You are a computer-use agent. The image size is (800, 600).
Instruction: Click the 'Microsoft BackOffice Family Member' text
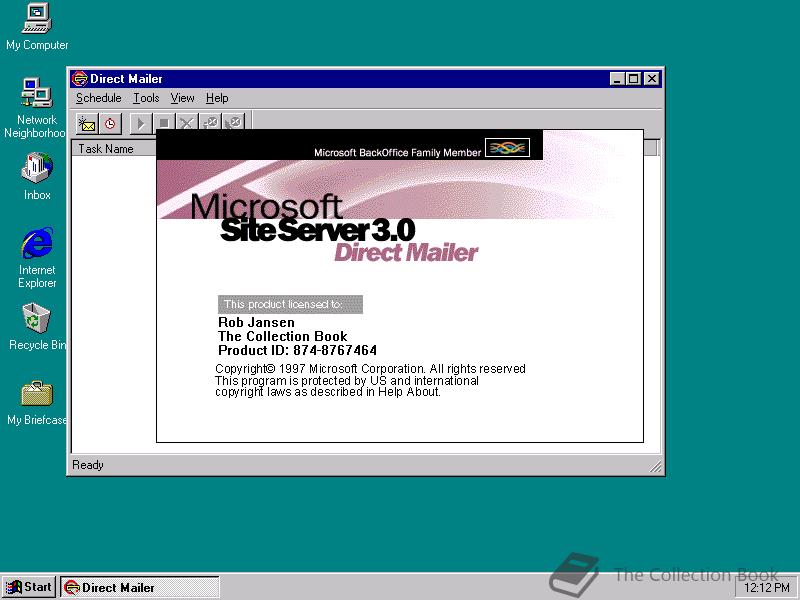pos(397,152)
